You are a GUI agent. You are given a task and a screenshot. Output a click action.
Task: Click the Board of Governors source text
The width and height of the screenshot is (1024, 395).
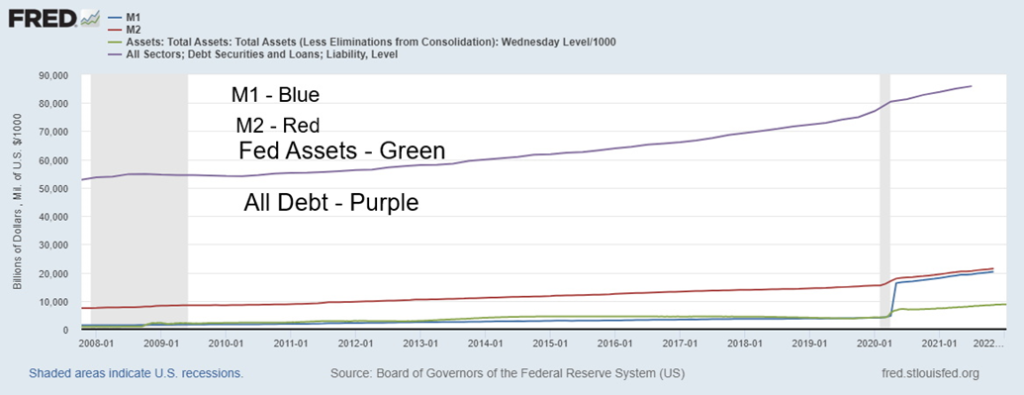[507, 374]
